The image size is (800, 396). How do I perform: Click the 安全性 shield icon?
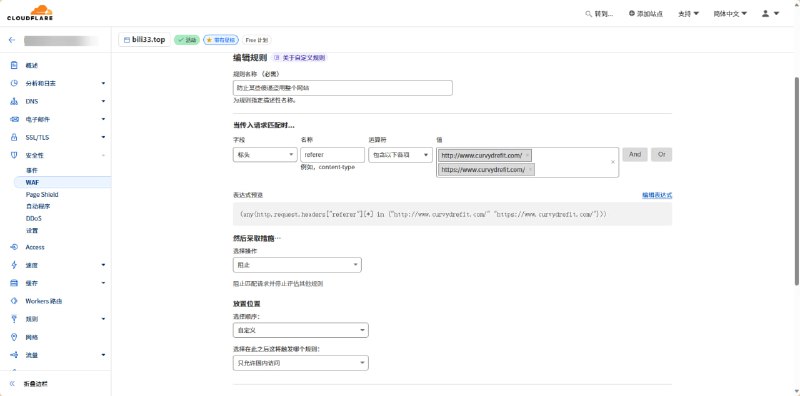(x=14, y=155)
